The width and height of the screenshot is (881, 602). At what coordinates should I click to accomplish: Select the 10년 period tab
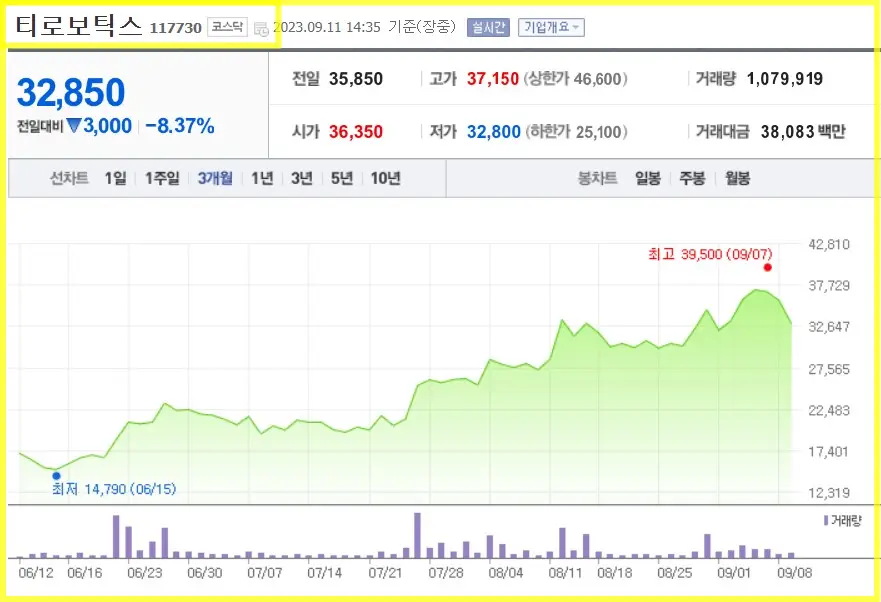click(x=384, y=177)
